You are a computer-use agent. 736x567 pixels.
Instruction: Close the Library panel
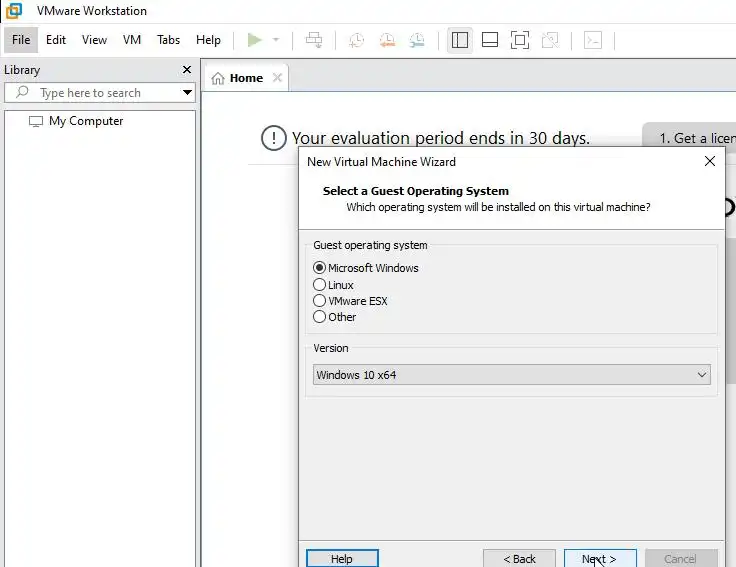coord(187,69)
